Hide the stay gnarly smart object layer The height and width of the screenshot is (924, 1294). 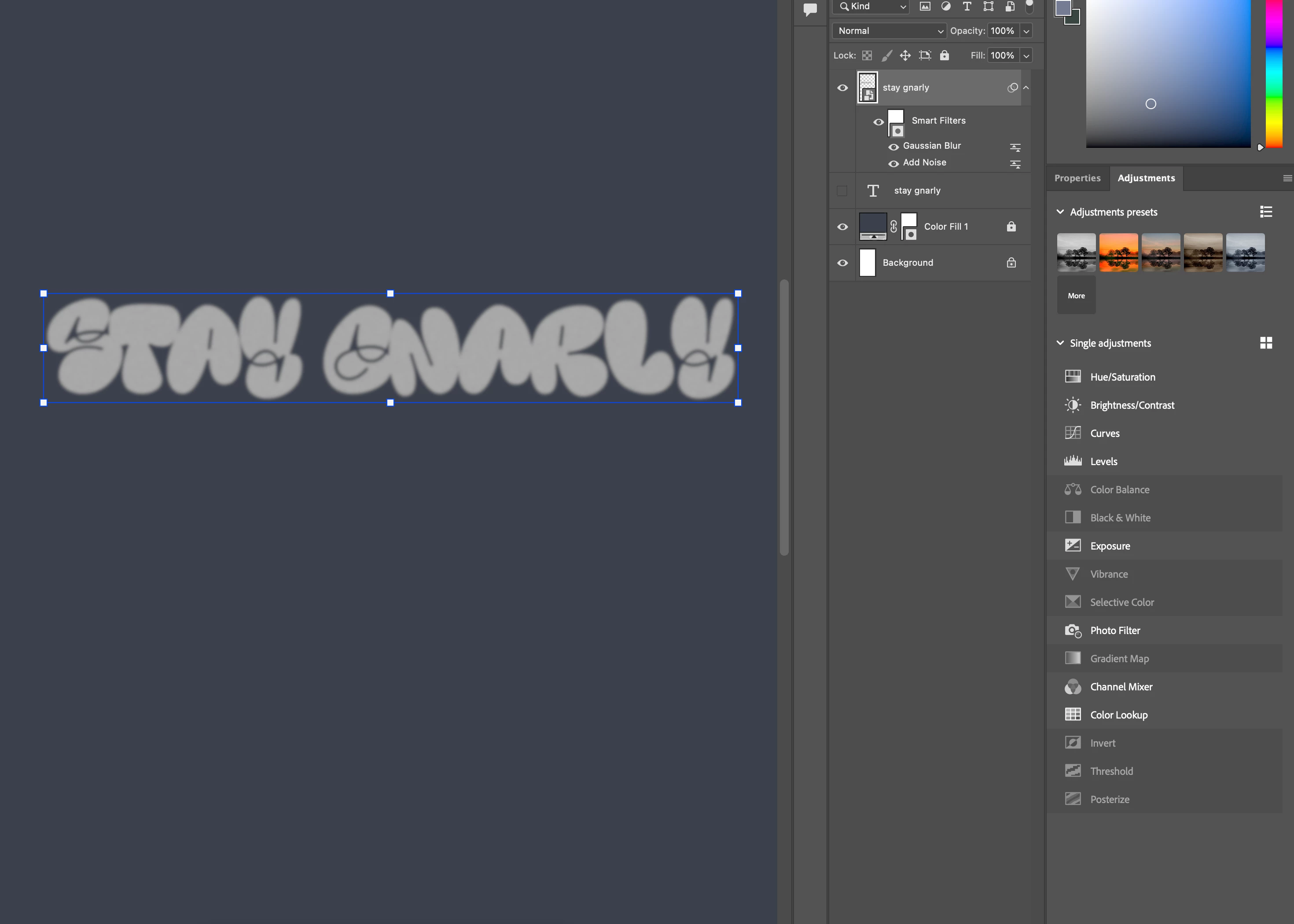[842, 88]
